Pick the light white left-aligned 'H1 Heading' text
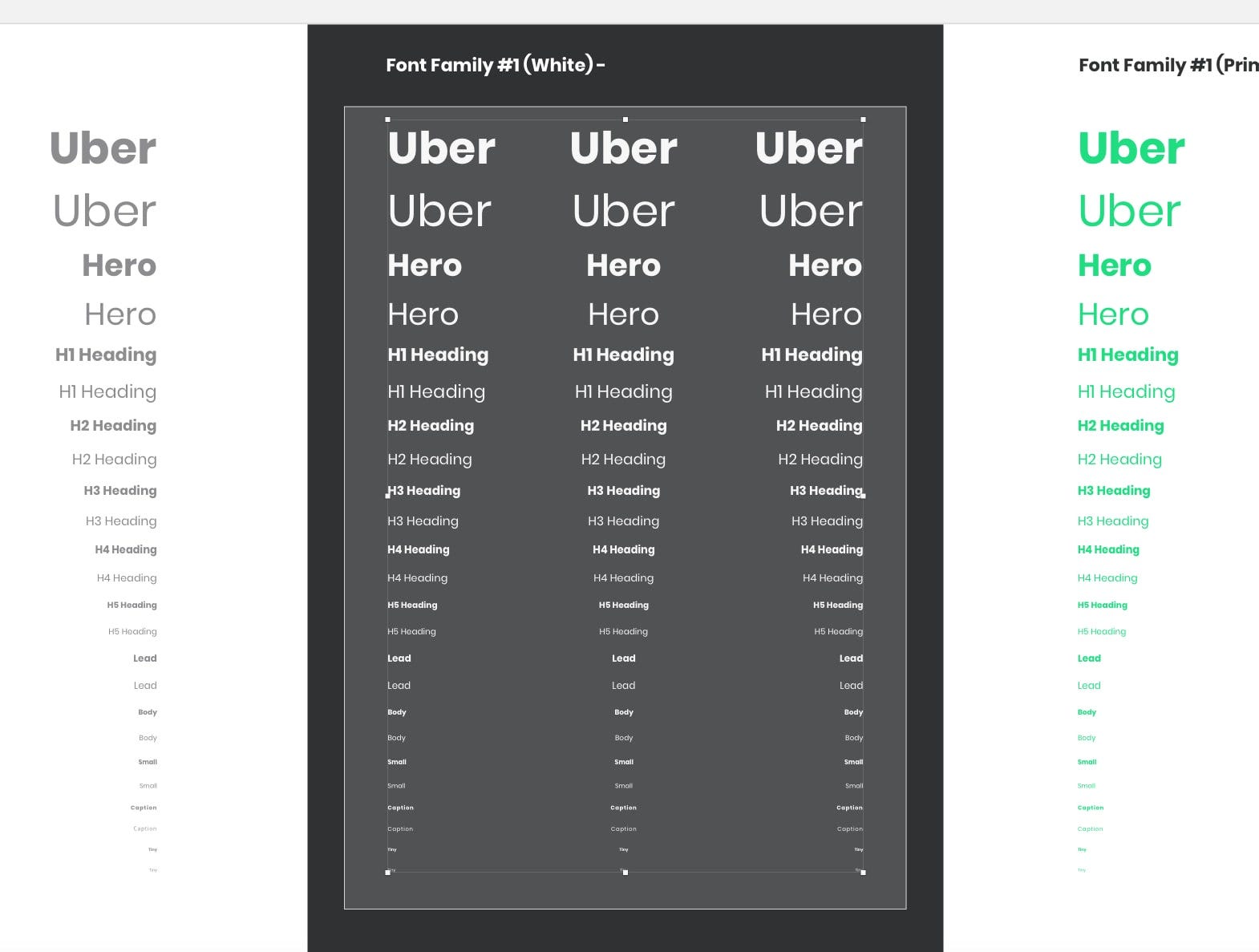The height and width of the screenshot is (952, 1259). pos(436,391)
